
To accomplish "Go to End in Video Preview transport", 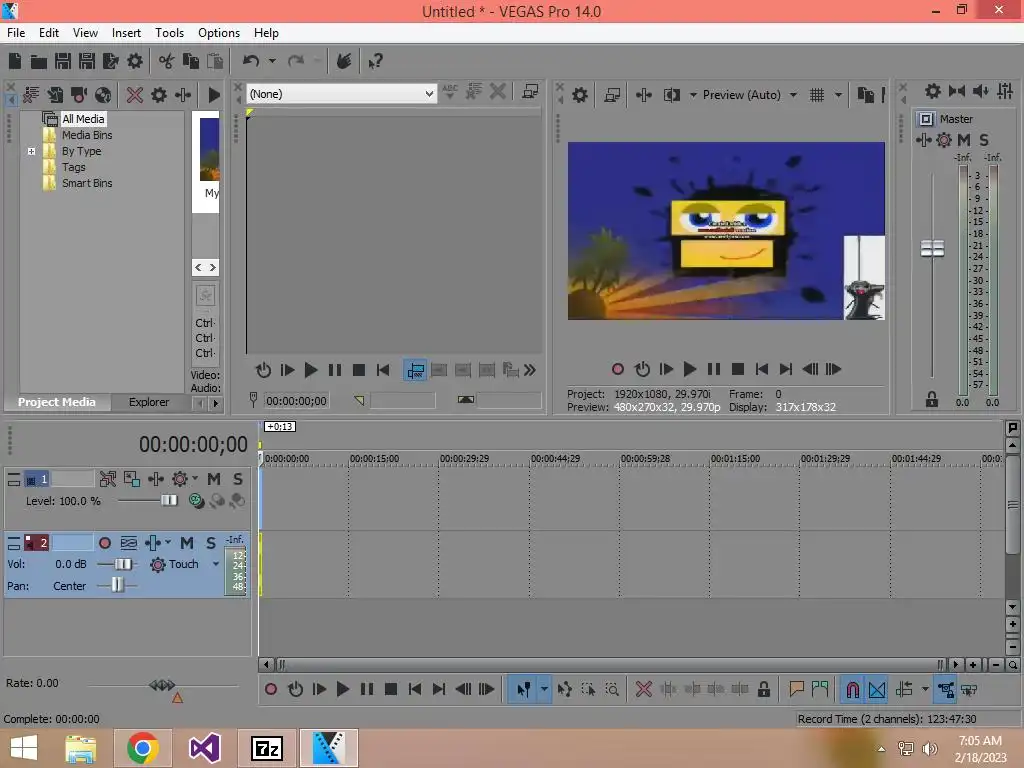I will pyautogui.click(x=786, y=369).
